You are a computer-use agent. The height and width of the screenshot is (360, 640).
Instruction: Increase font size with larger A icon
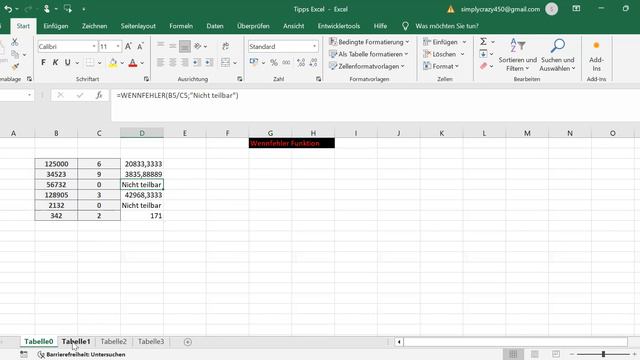coord(128,47)
